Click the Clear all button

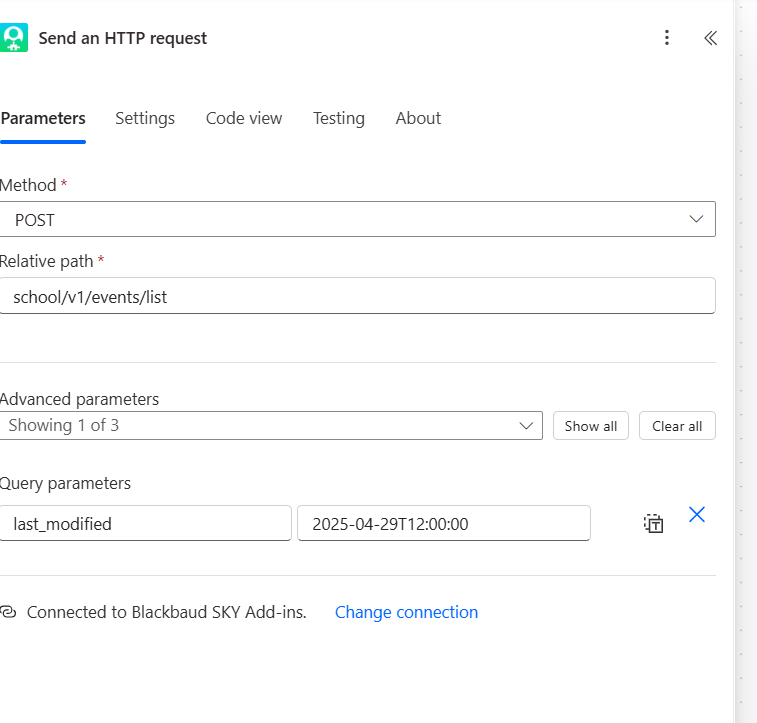pyautogui.click(x=677, y=426)
